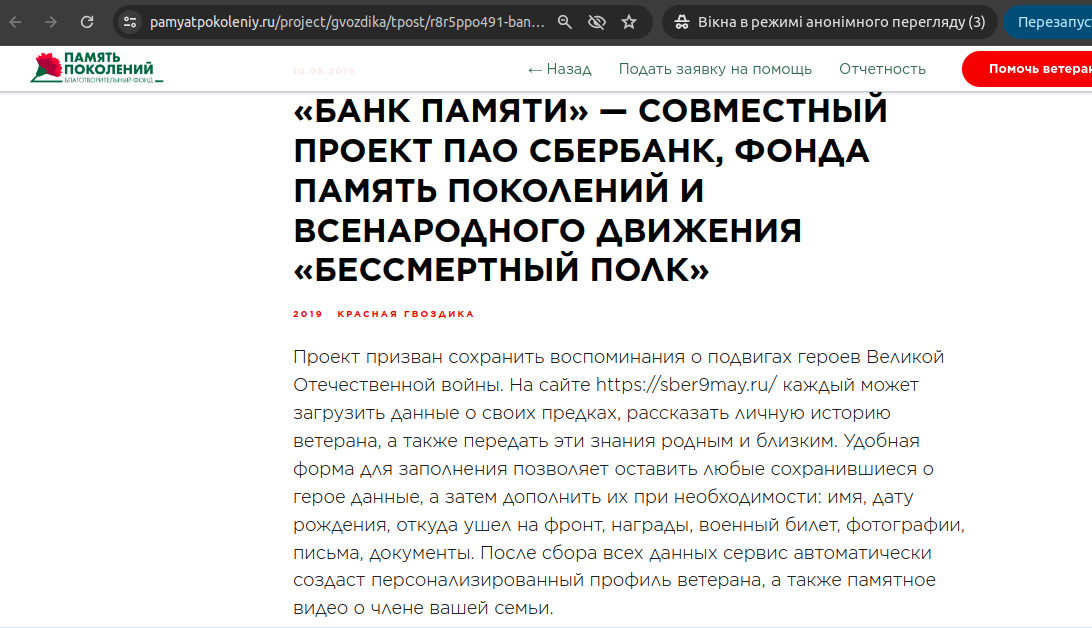This screenshot has width=1092, height=628.
Task: Click the browser forward arrow
Action: coord(51,22)
